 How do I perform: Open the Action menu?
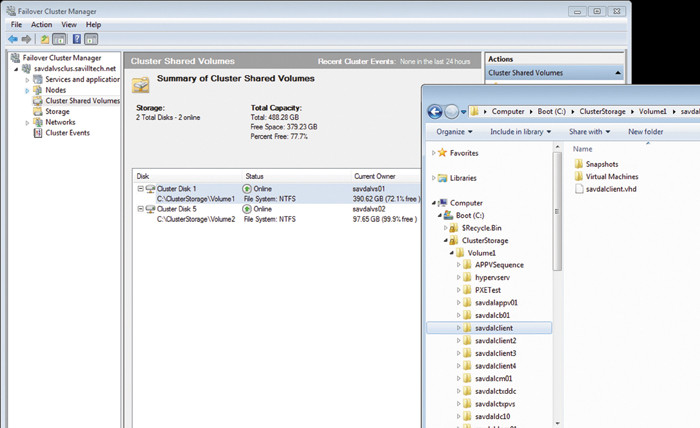[x=41, y=24]
